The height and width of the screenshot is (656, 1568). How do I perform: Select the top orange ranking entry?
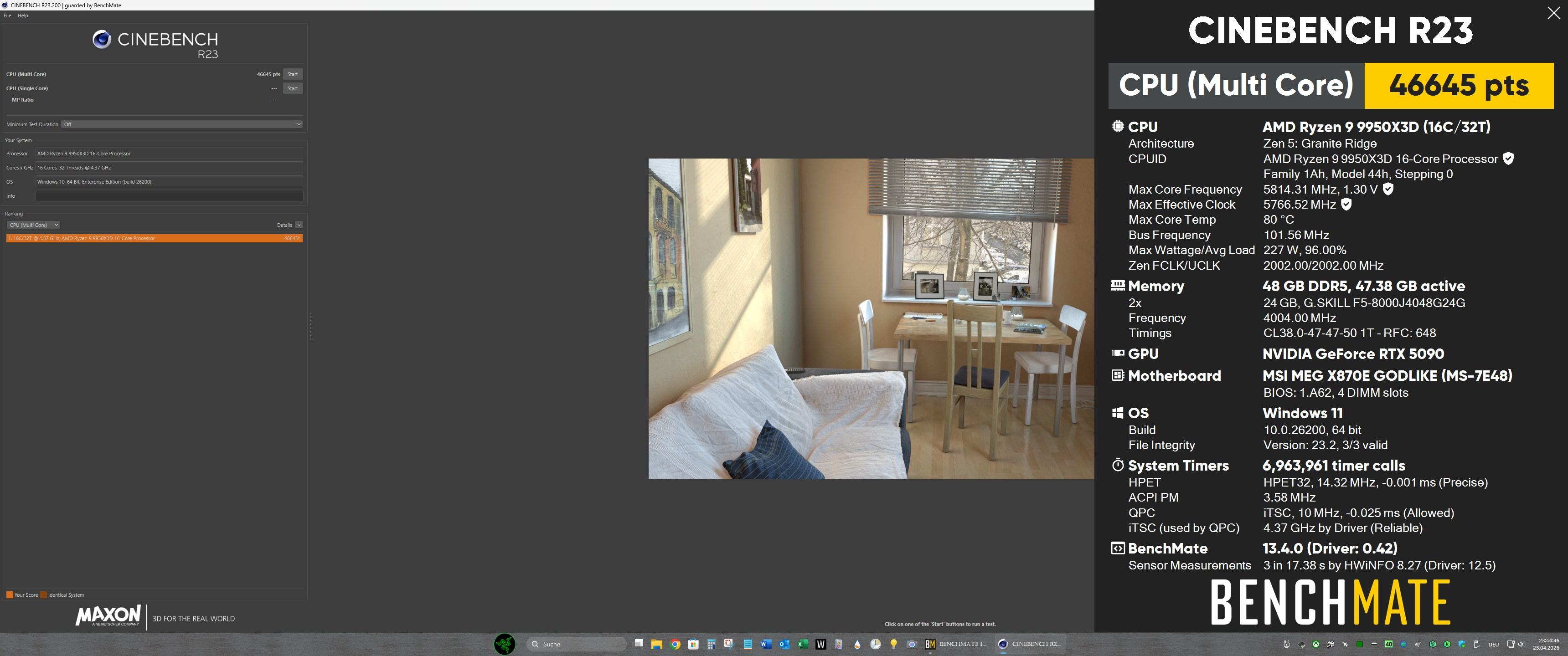tap(154, 239)
